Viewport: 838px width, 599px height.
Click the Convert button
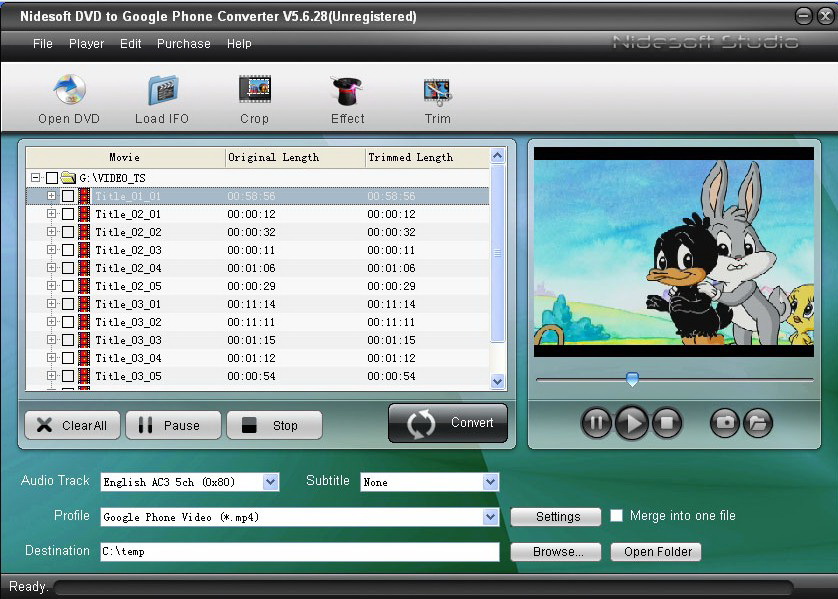point(447,423)
